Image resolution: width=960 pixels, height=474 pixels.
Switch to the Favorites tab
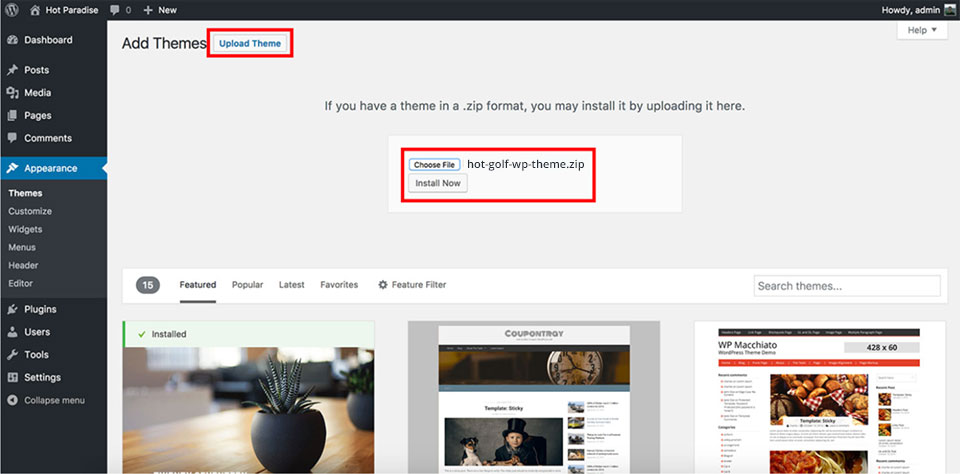pyautogui.click(x=339, y=285)
